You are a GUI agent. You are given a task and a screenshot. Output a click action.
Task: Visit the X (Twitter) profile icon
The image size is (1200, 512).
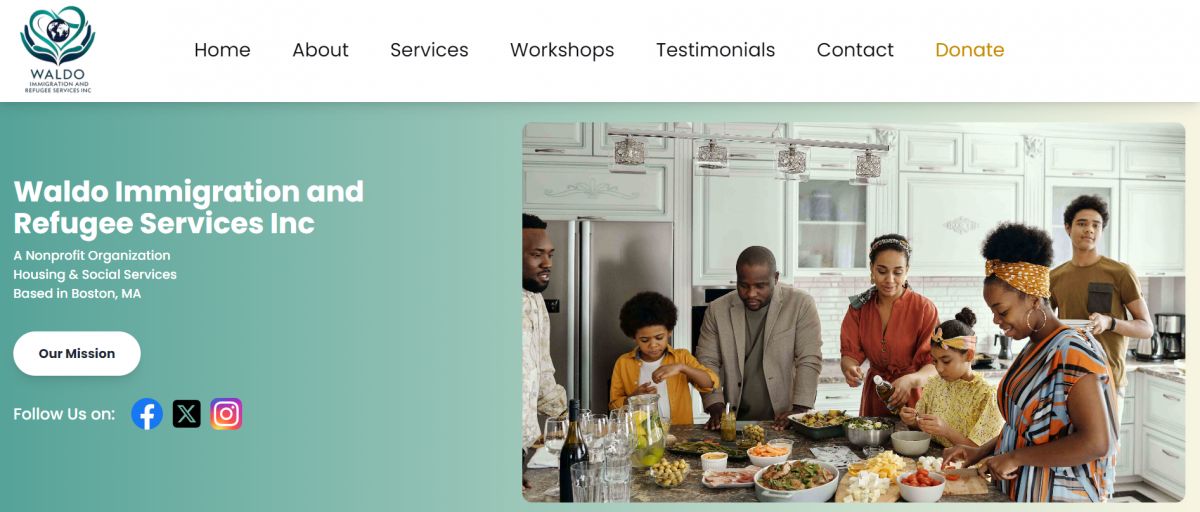click(187, 414)
